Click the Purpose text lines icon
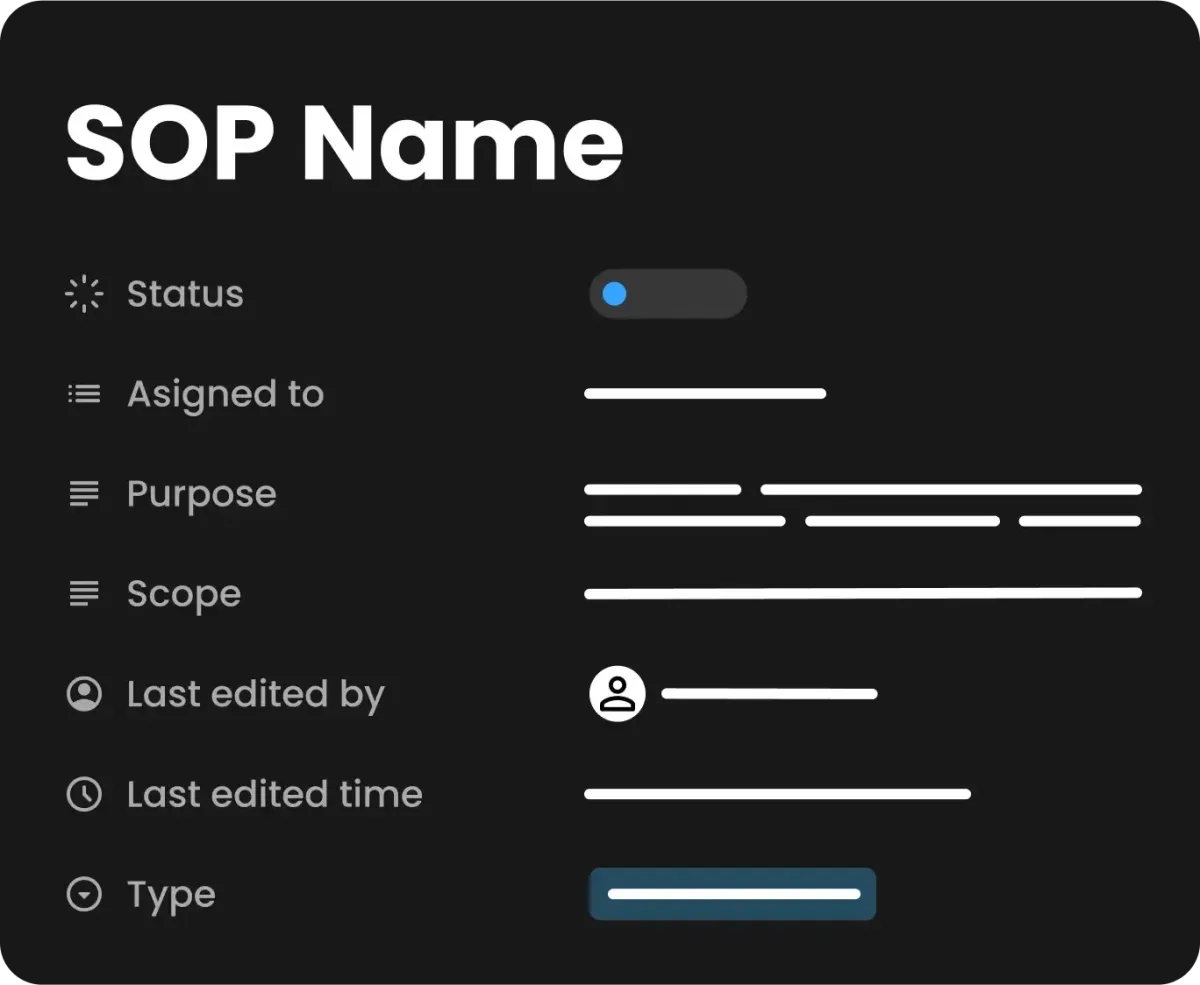The height and width of the screenshot is (985, 1200). [84, 494]
